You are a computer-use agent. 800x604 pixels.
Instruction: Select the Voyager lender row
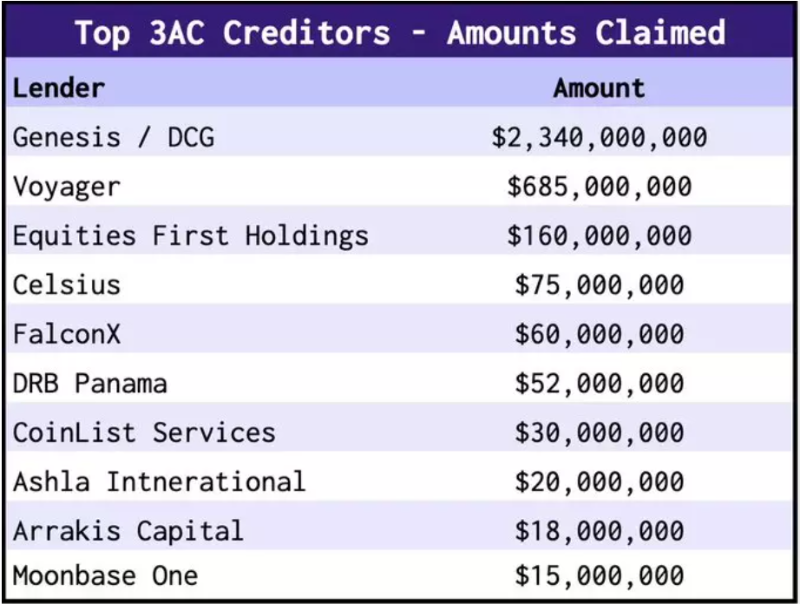(66, 186)
